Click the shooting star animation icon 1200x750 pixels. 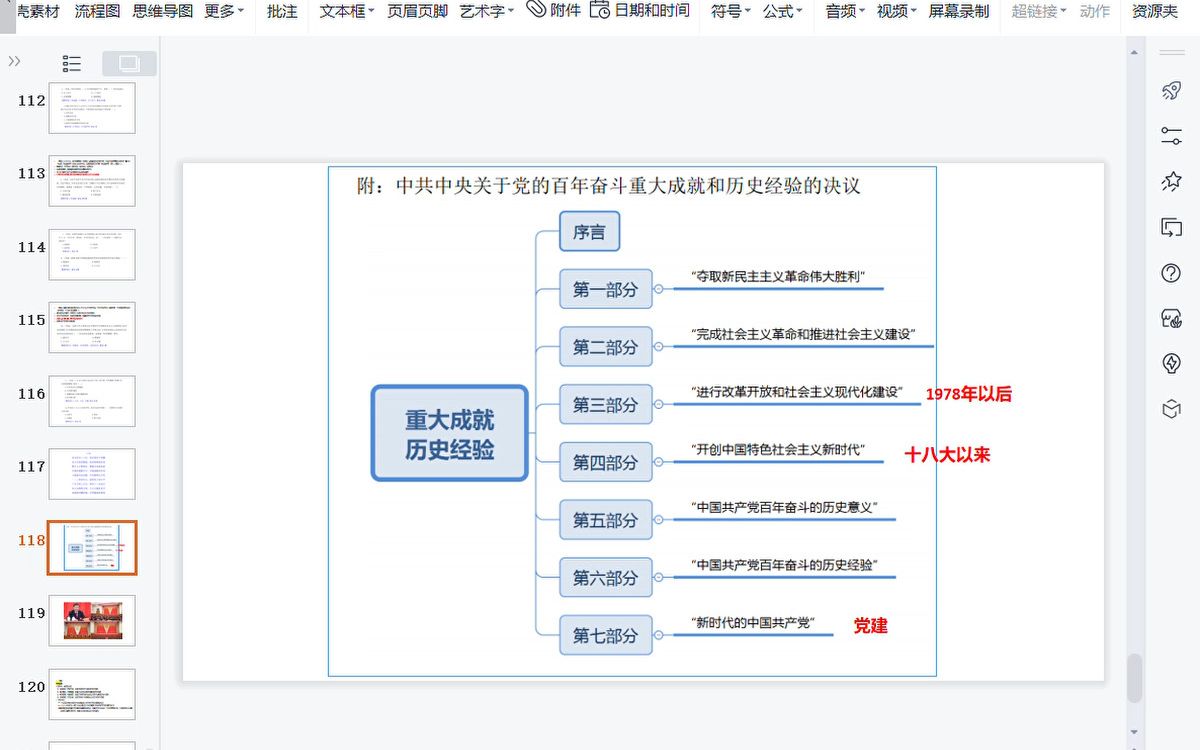click(1171, 181)
